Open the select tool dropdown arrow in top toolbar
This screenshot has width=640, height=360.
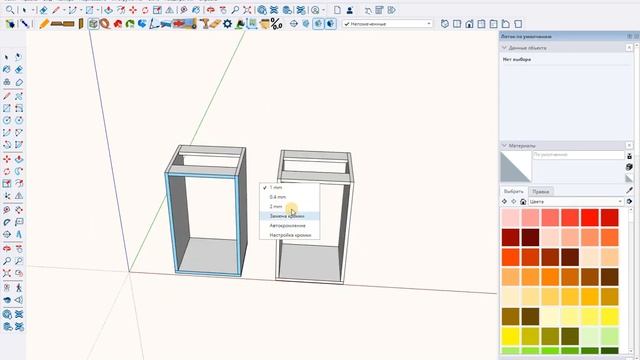click(32, 10)
